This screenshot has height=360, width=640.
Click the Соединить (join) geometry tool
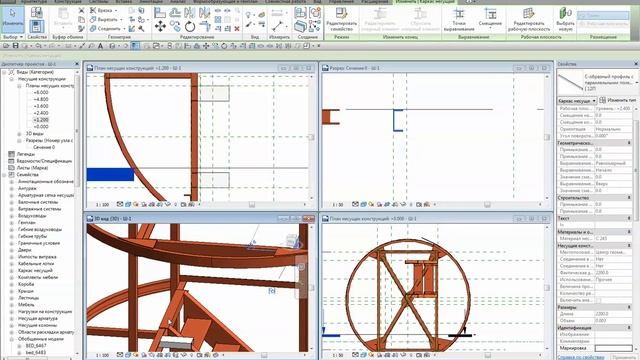107,29
